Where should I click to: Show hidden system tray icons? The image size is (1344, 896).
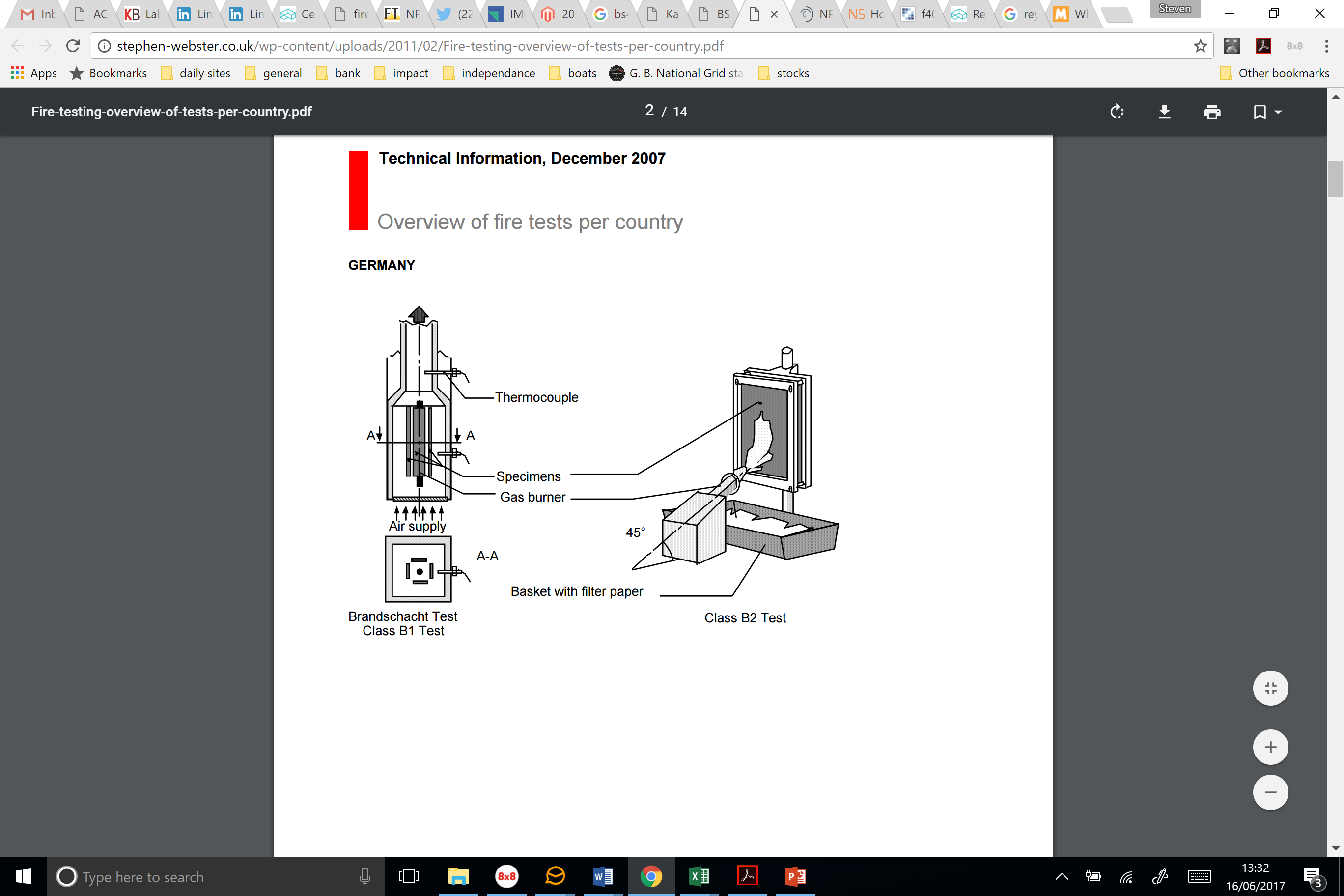coord(1062,876)
